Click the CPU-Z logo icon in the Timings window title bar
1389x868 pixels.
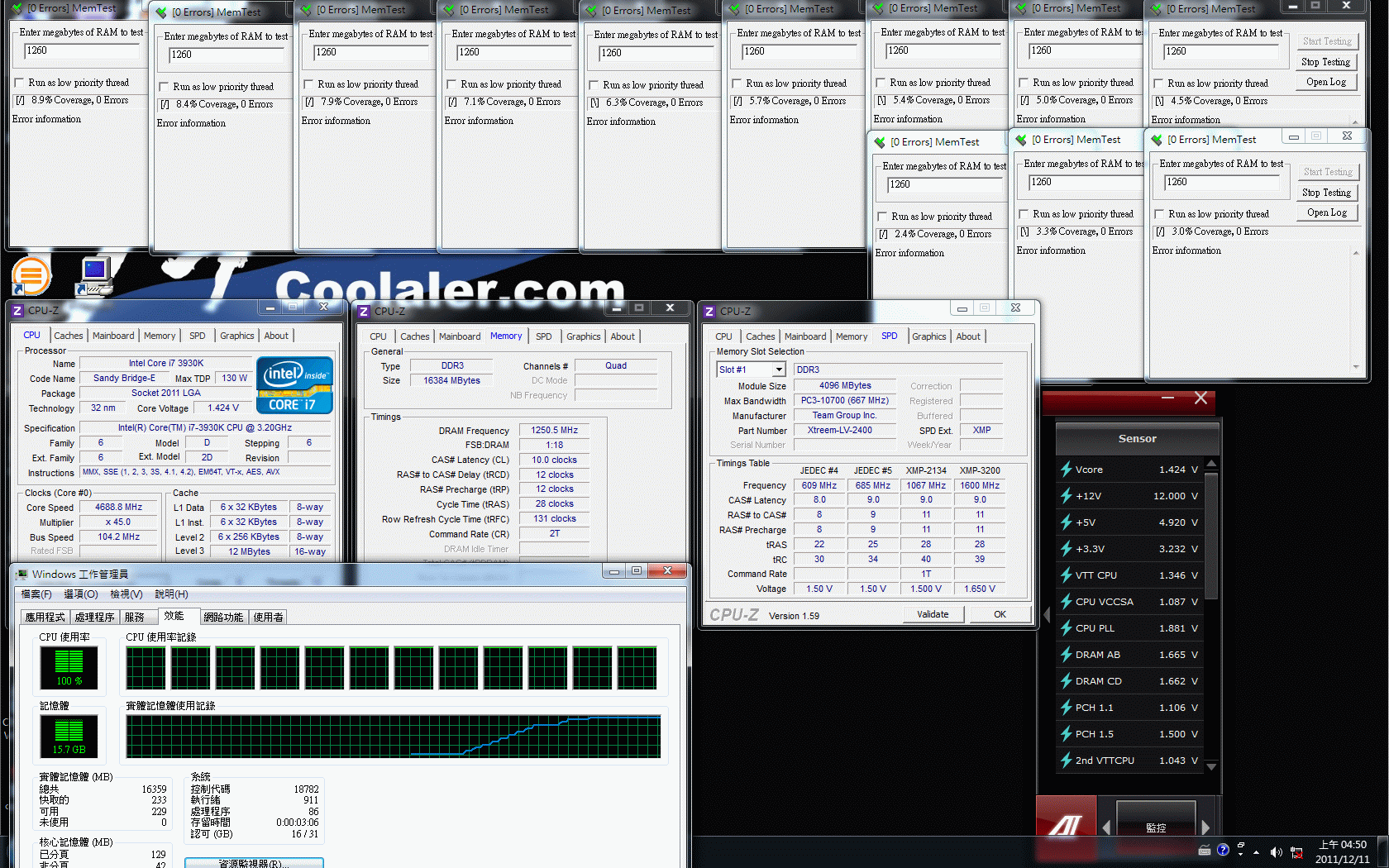364,312
